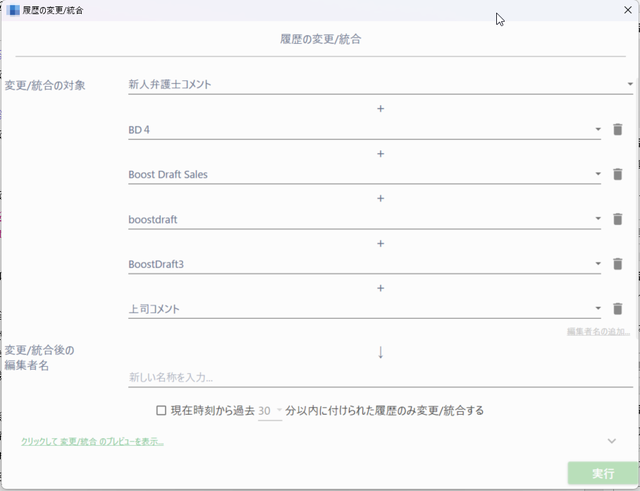The width and height of the screenshot is (640, 491).
Task: Remove the Boost Draft Sales entry
Action: pos(617,174)
